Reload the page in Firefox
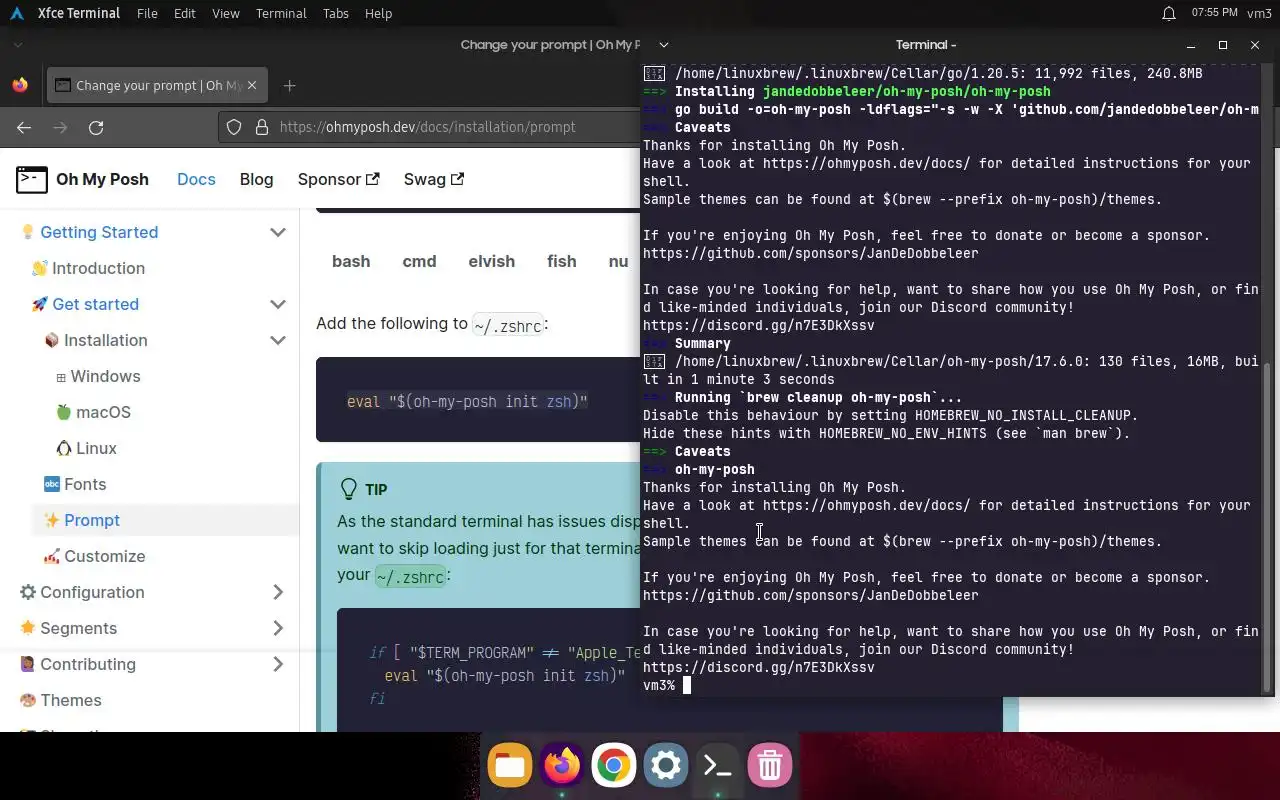 96,127
